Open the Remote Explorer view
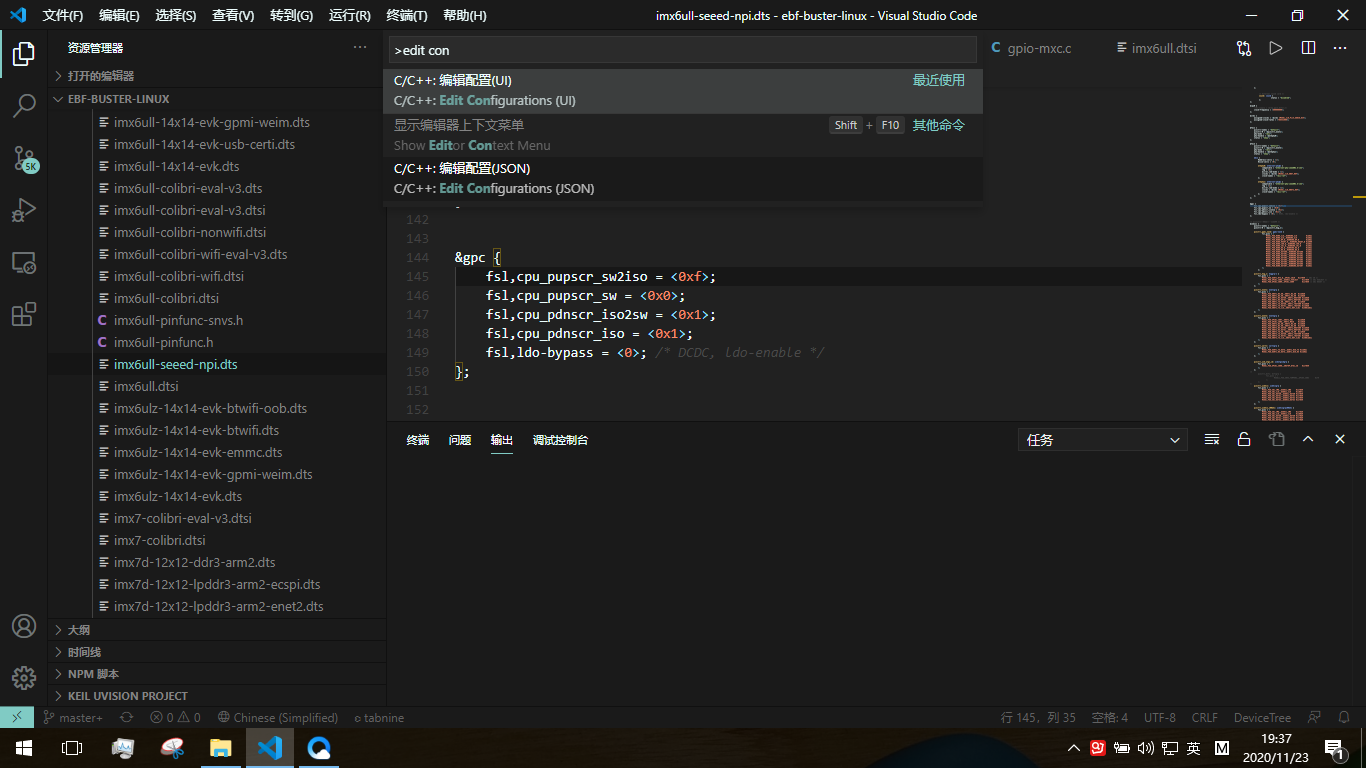This screenshot has width=1366, height=768. click(24, 262)
